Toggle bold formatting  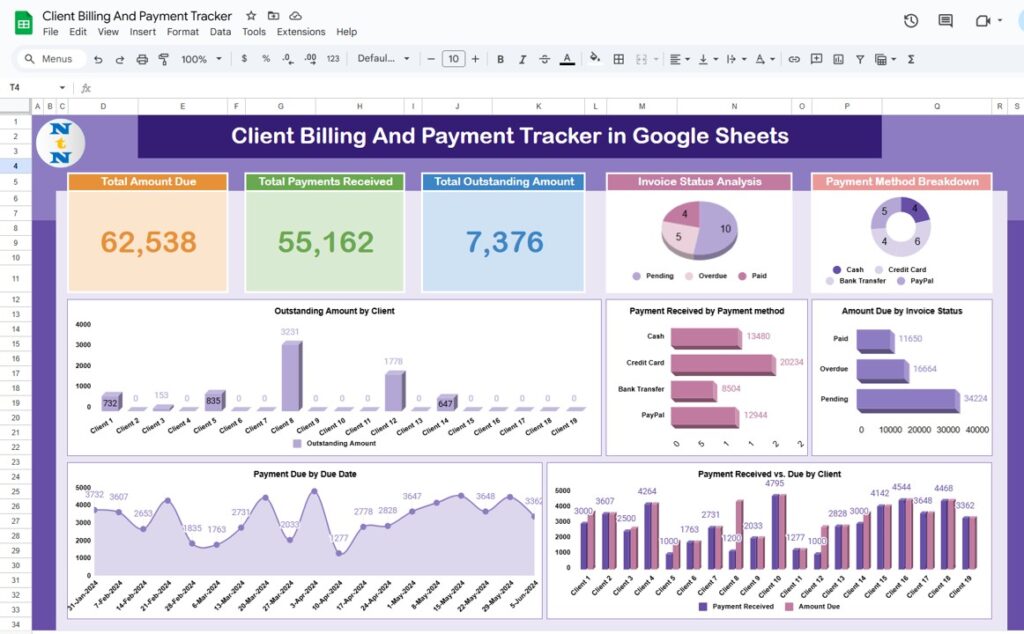(500, 59)
